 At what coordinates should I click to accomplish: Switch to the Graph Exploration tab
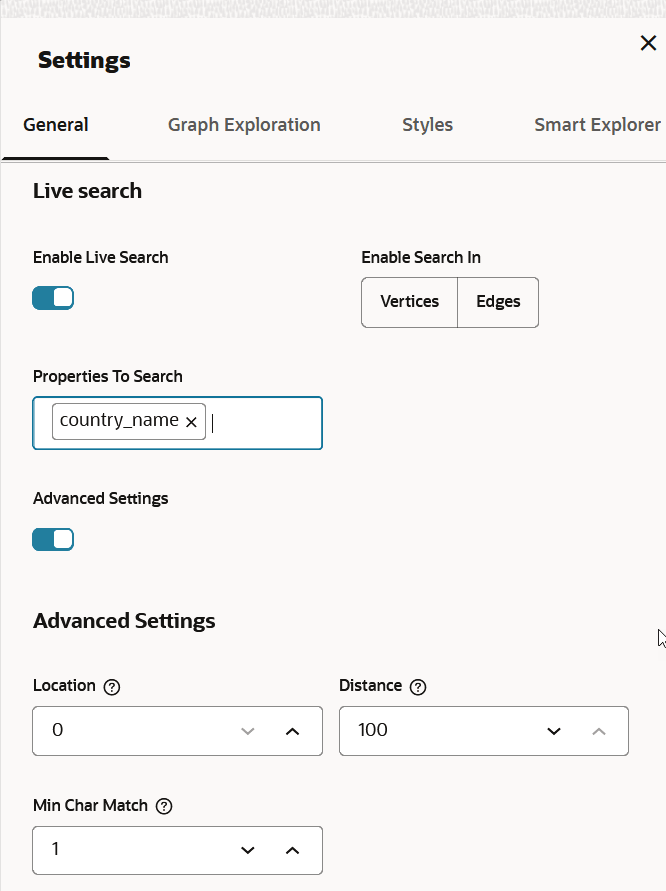(x=244, y=125)
